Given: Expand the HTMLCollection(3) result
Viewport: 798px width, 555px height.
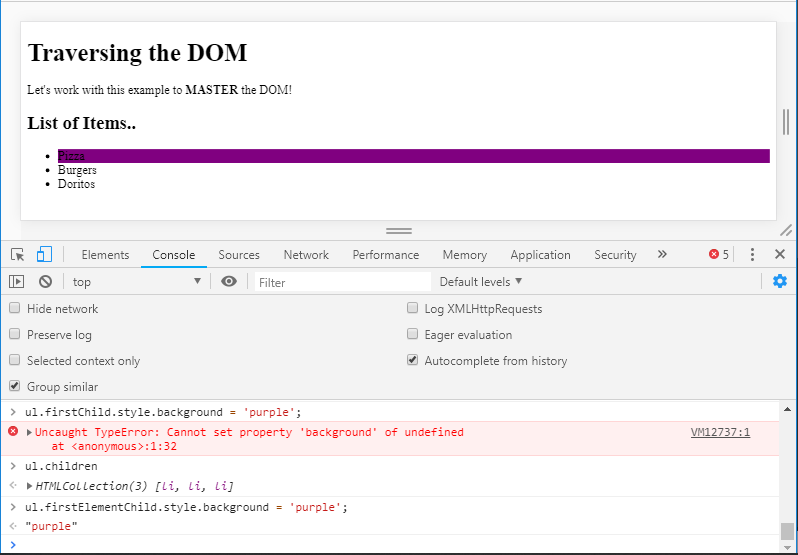Looking at the screenshot, I should coord(30,486).
